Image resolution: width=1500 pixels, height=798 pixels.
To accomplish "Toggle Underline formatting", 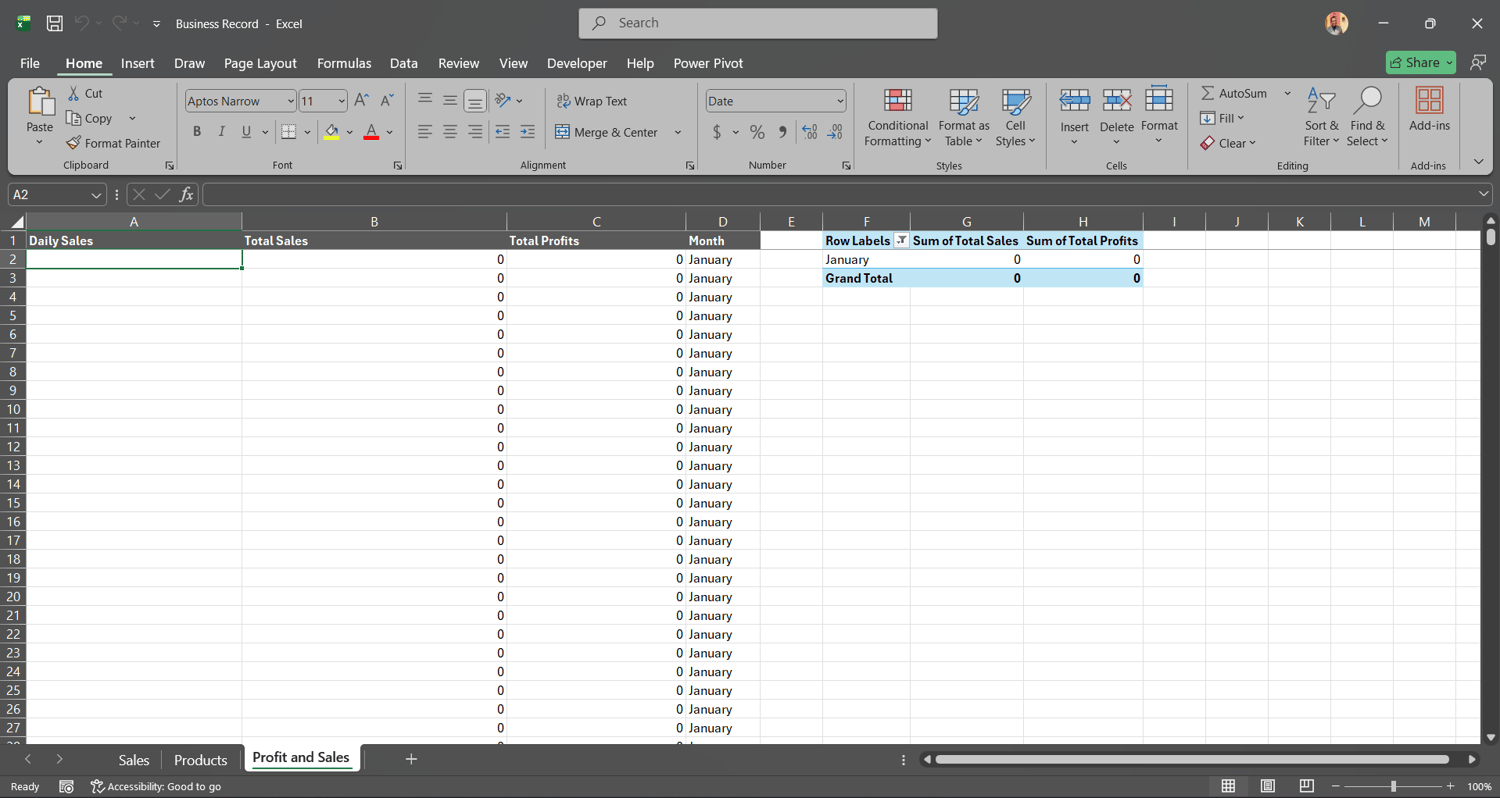I will [246, 132].
